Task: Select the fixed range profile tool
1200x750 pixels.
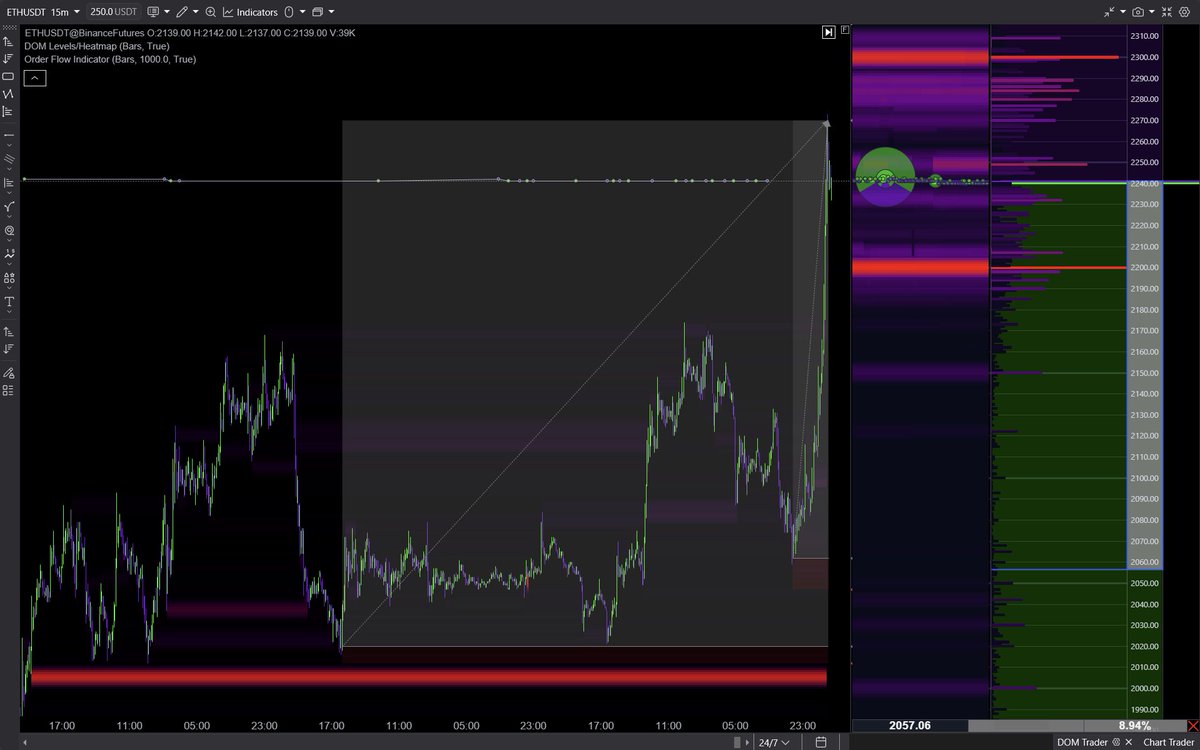Action: 8,182
